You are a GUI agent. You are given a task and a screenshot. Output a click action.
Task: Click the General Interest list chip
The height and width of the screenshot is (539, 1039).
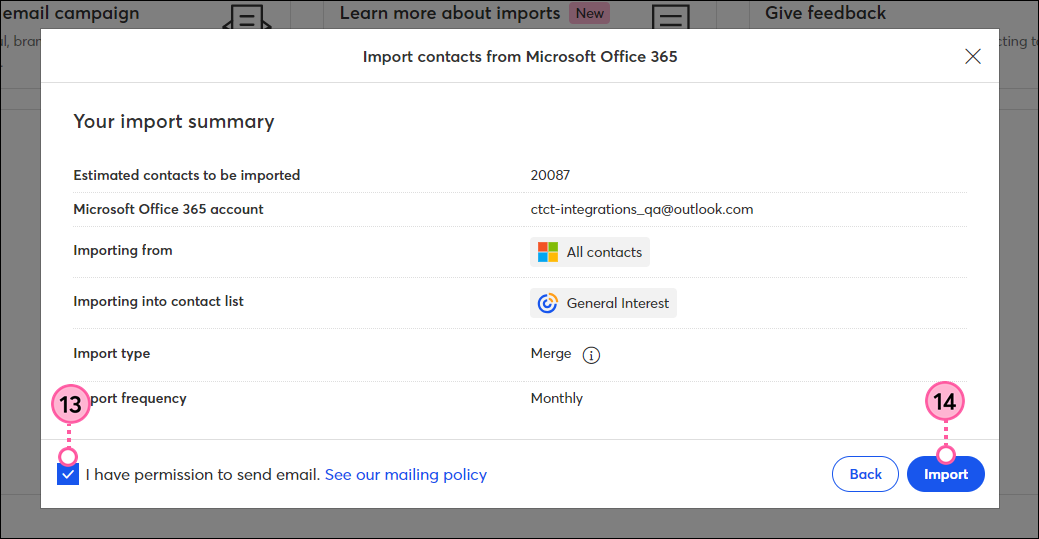(x=603, y=303)
